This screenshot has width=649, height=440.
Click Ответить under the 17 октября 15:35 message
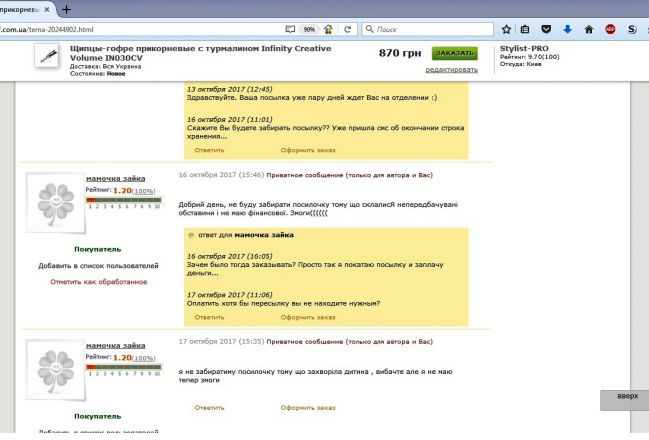(209, 408)
